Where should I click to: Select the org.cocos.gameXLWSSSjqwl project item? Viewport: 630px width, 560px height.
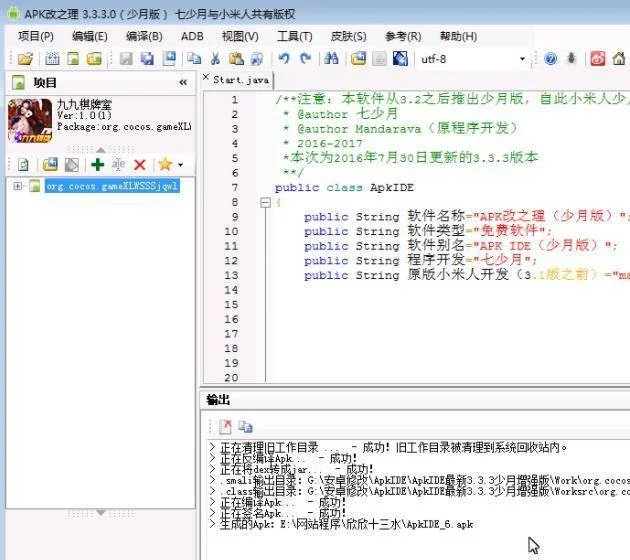click(112, 187)
